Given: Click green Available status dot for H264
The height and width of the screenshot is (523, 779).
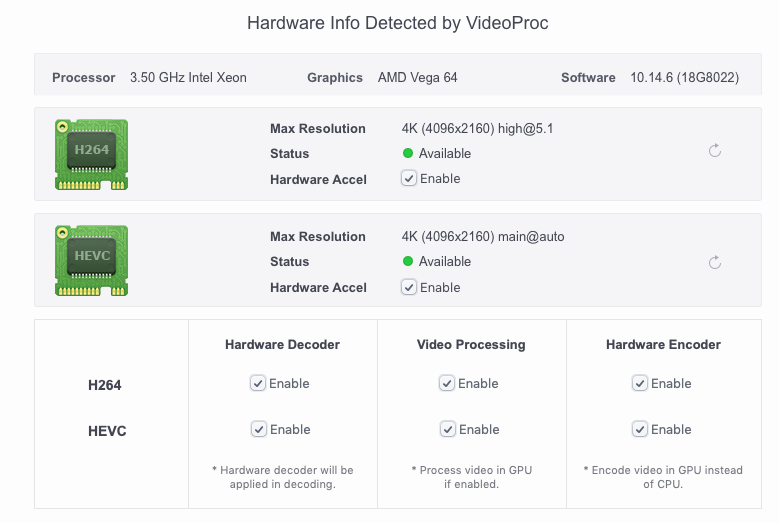Looking at the screenshot, I should (408, 153).
